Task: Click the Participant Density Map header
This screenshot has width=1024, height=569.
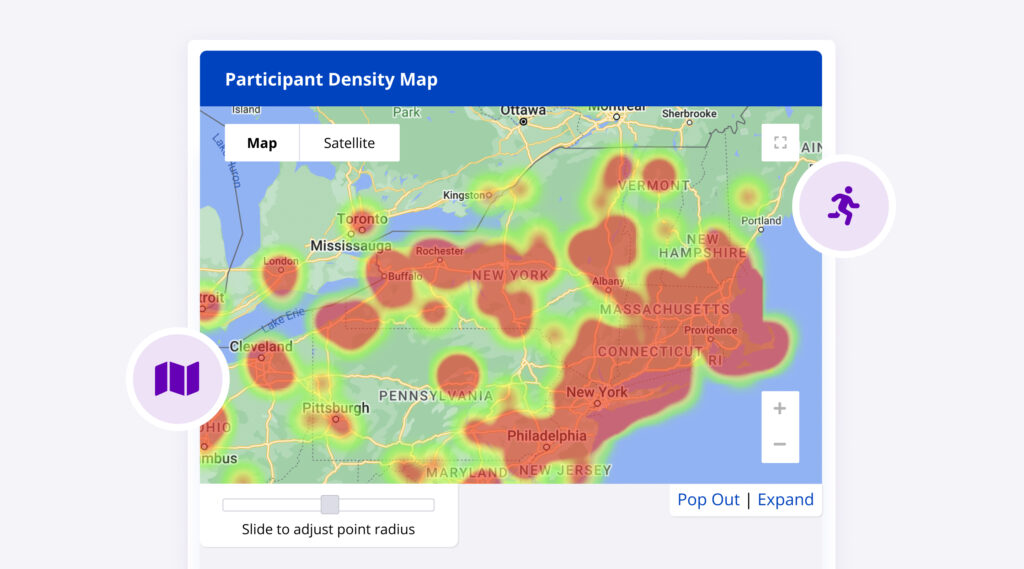Action: pos(331,80)
